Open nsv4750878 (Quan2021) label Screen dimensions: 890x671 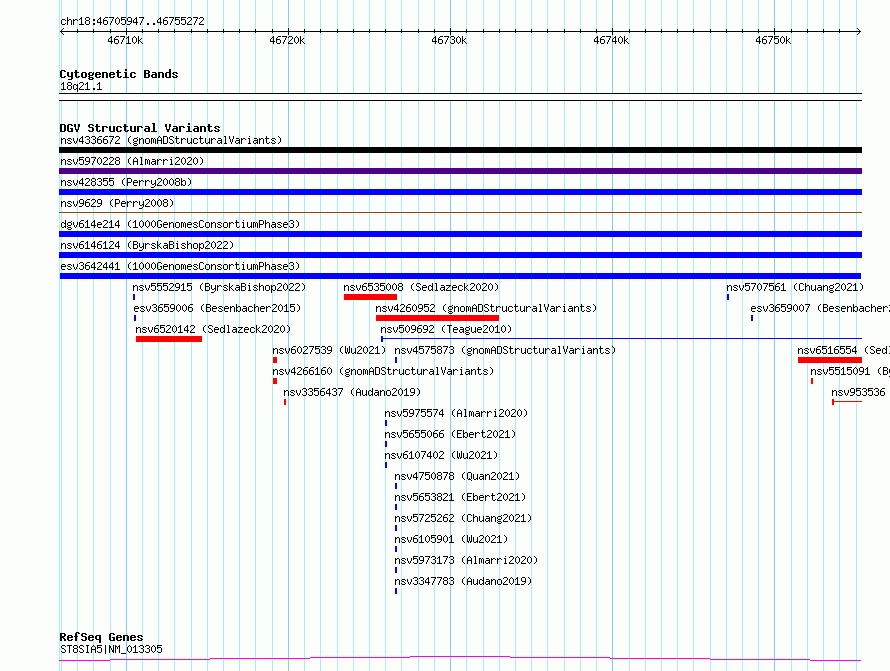click(x=457, y=476)
